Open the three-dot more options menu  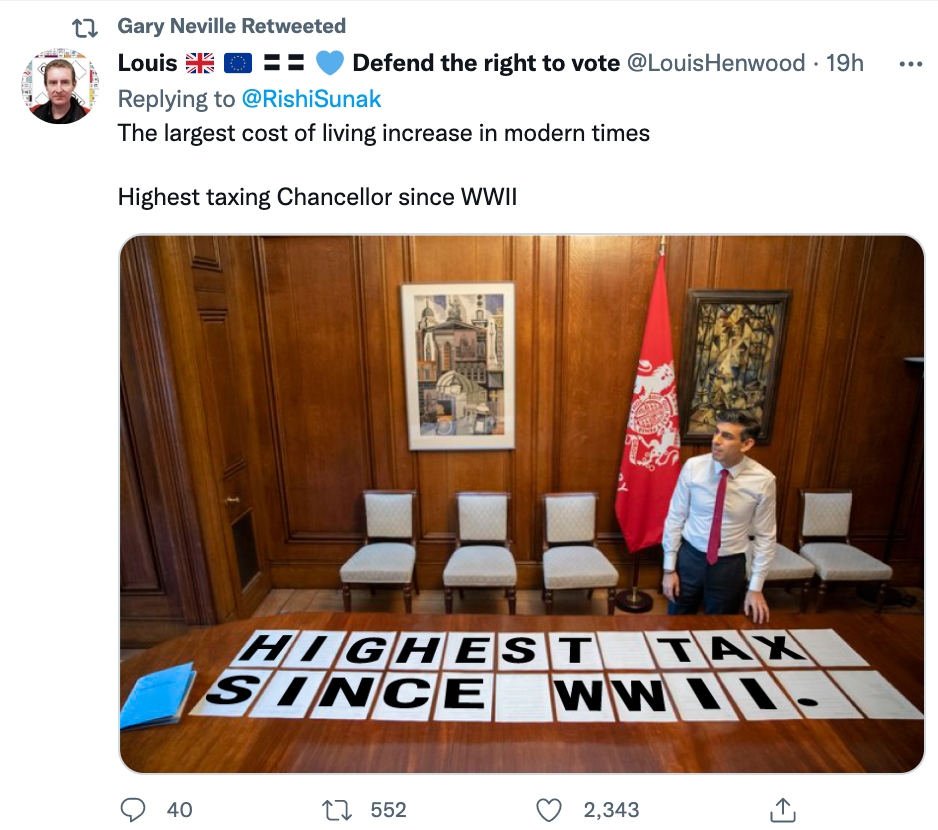click(x=910, y=64)
